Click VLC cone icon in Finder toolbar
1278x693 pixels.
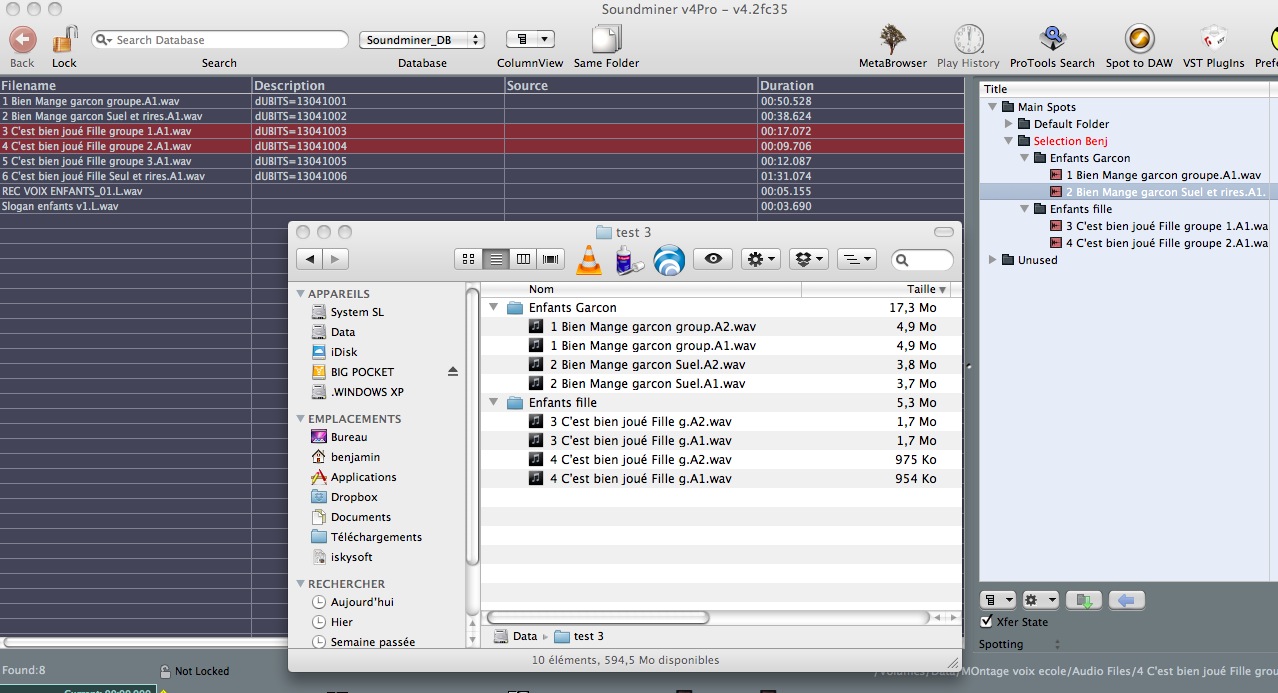click(x=590, y=260)
